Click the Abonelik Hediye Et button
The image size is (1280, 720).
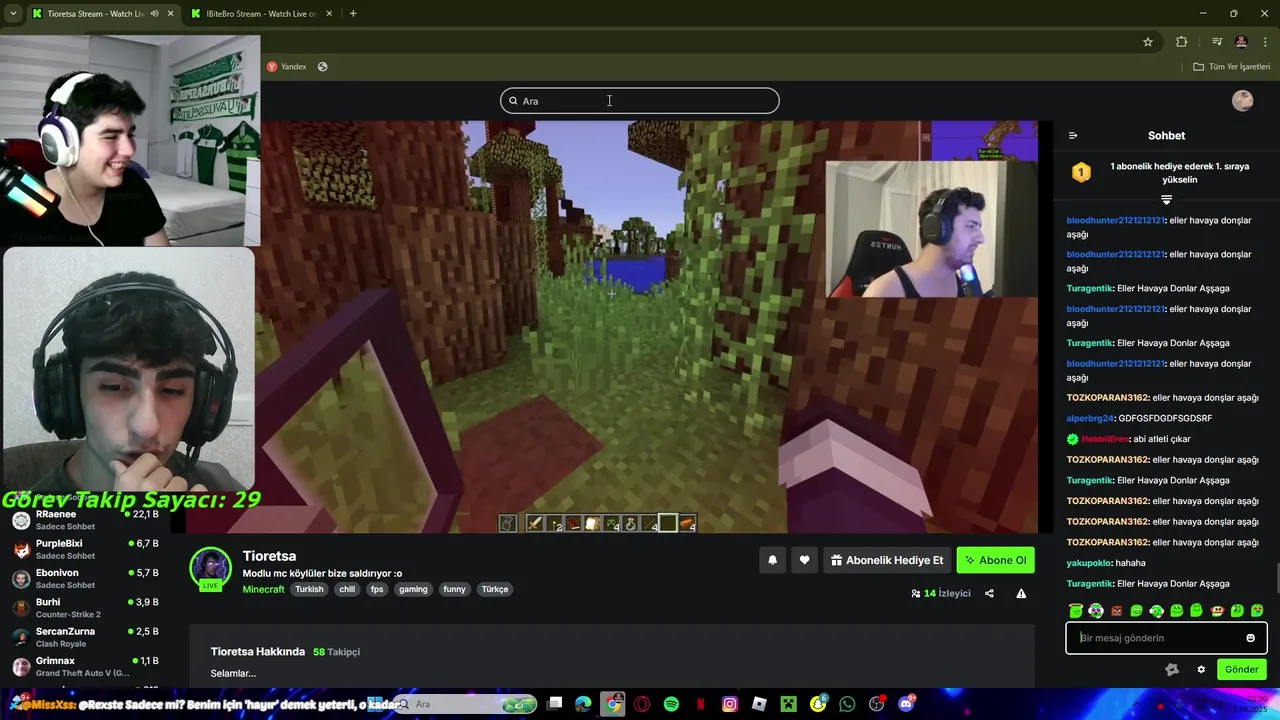pyautogui.click(x=887, y=560)
